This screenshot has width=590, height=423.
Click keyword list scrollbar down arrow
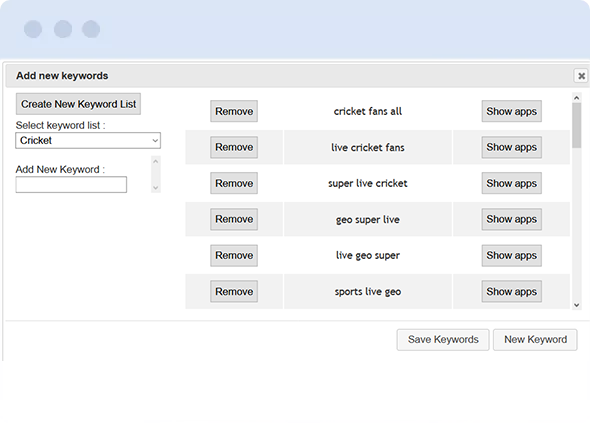coord(576,305)
